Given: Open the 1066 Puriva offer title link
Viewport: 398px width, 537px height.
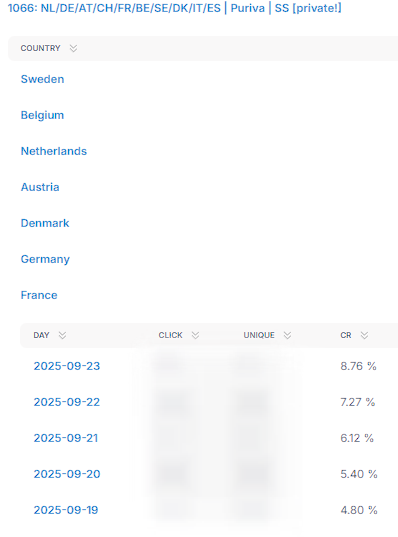Looking at the screenshot, I should (175, 8).
